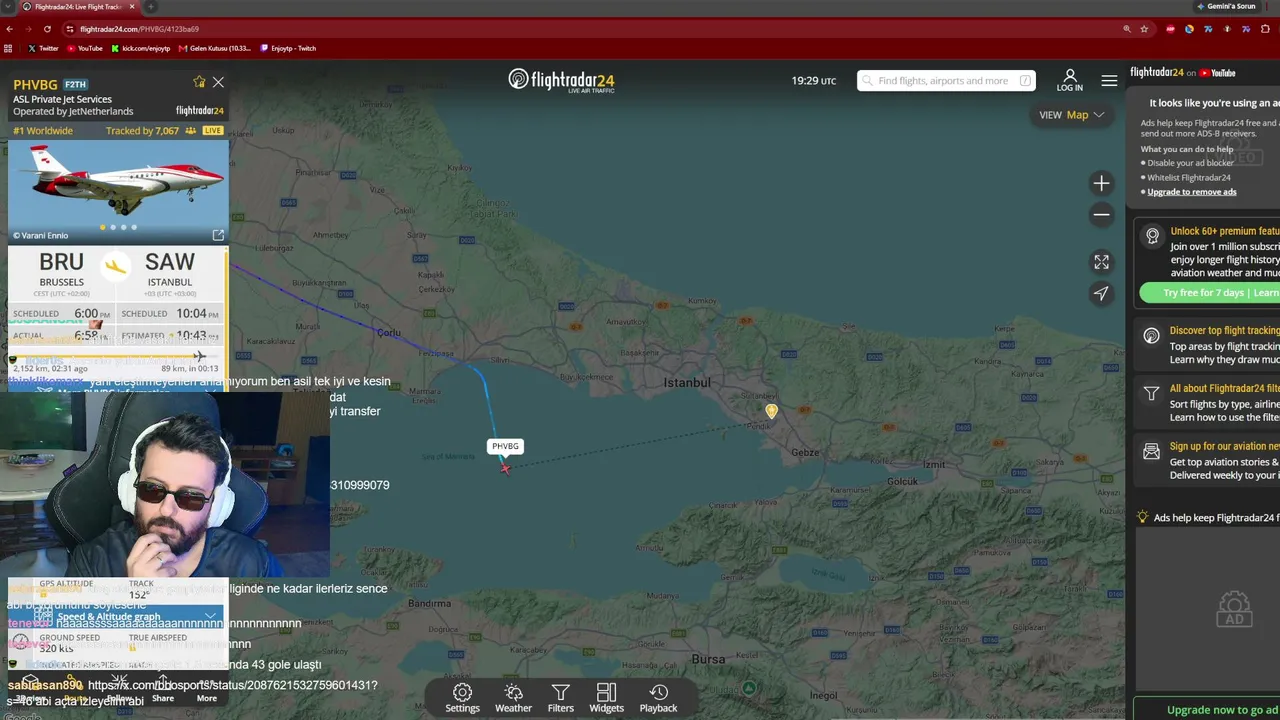The height and width of the screenshot is (720, 1280).
Task: Open the Filters toolbar item
Action: click(561, 698)
